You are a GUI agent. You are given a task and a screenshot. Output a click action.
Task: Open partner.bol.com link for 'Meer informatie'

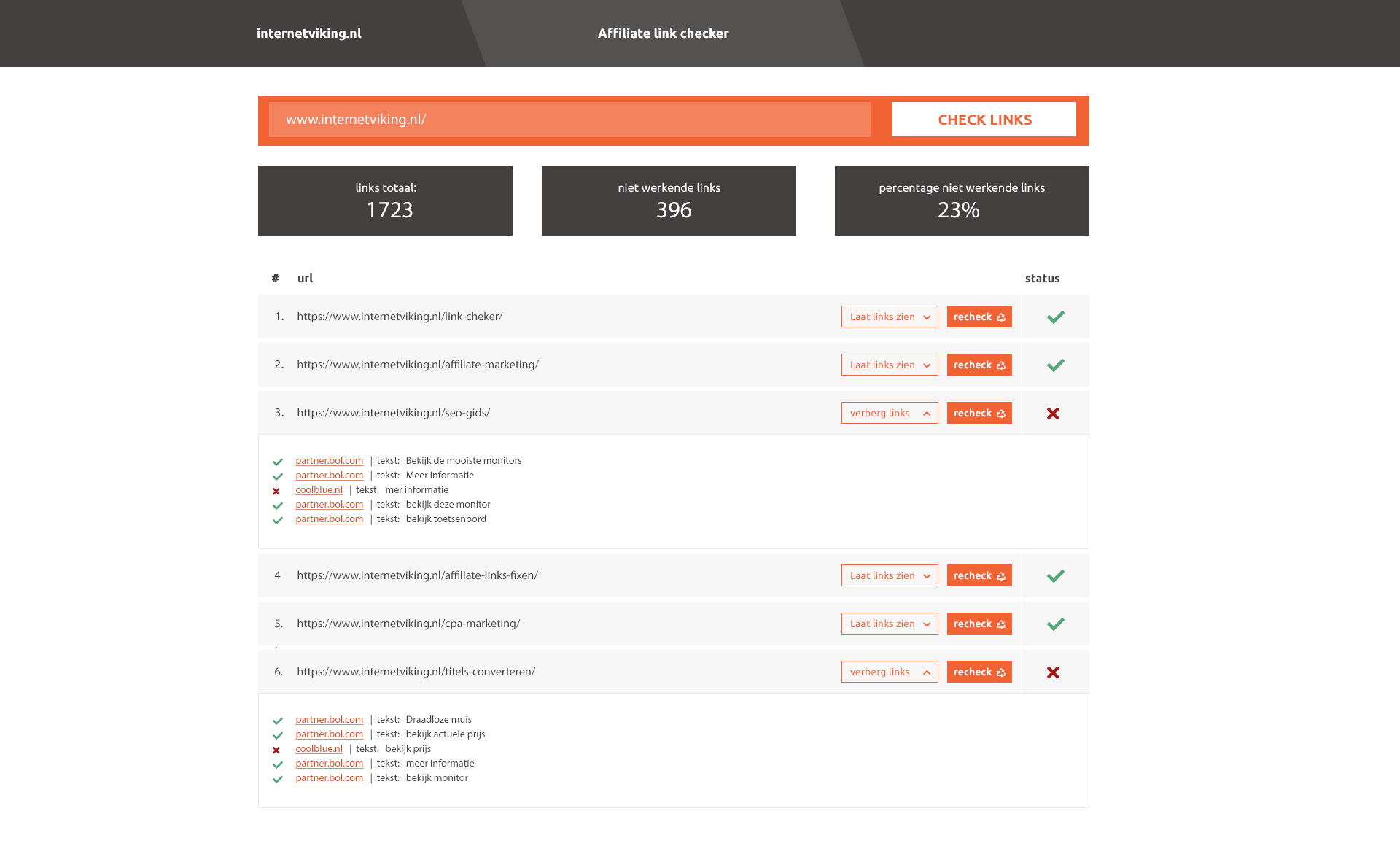pyautogui.click(x=329, y=476)
